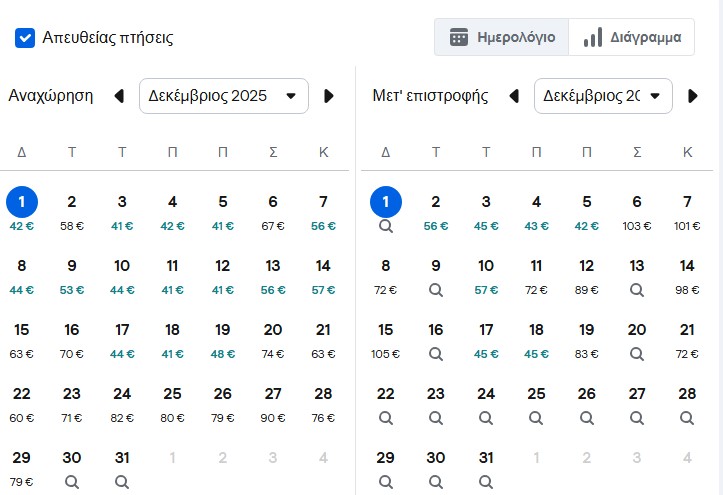Image resolution: width=723 pixels, height=495 pixels.
Task: Go to next month for Αναχώρηση
Action: pyautogui.click(x=329, y=96)
